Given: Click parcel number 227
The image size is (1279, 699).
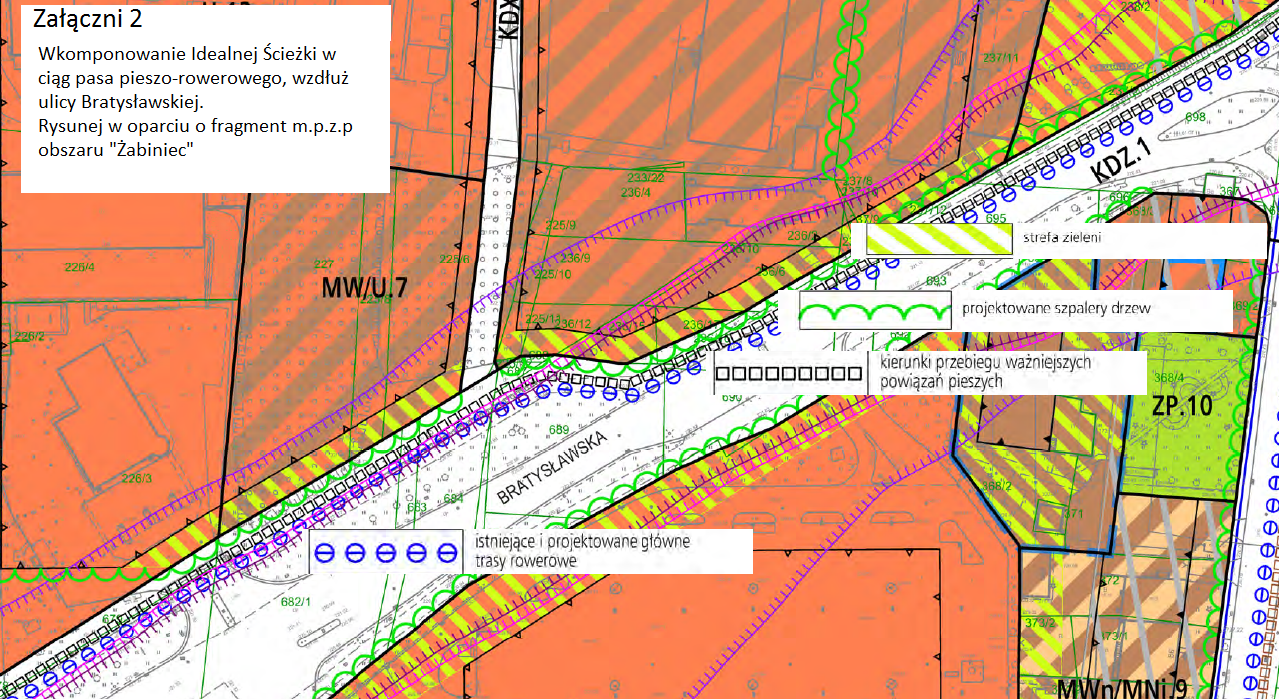Looking at the screenshot, I should coord(323,265).
